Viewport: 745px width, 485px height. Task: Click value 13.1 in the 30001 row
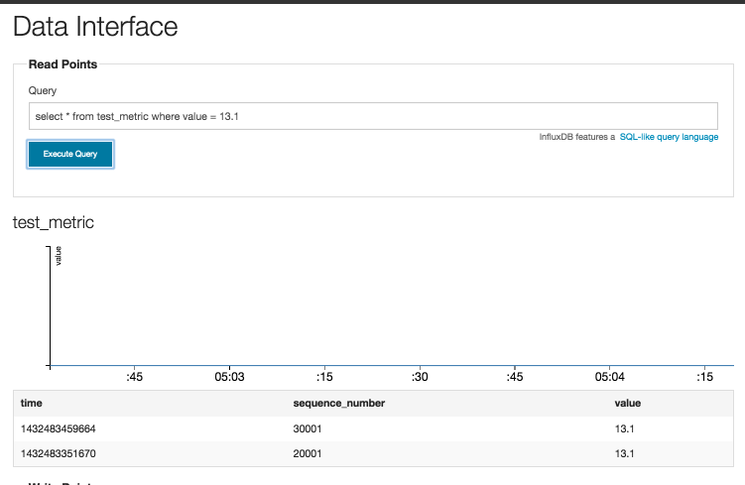point(624,429)
